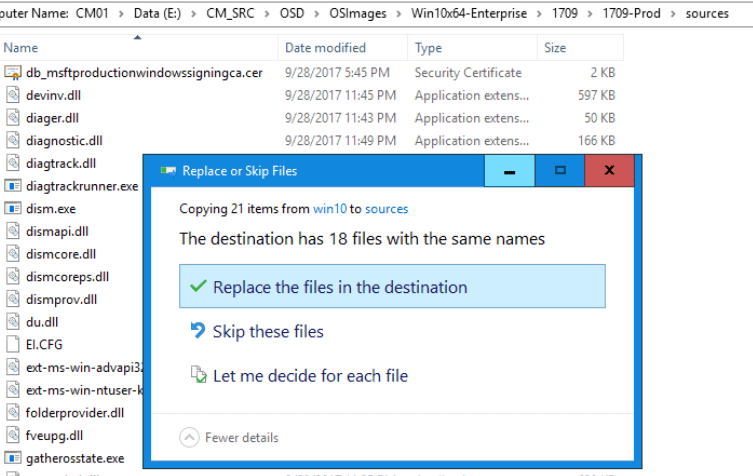Viewport: 753px width, 476px height.
Task: Navigate to CM_SRC breadcrumb
Action: 230,13
